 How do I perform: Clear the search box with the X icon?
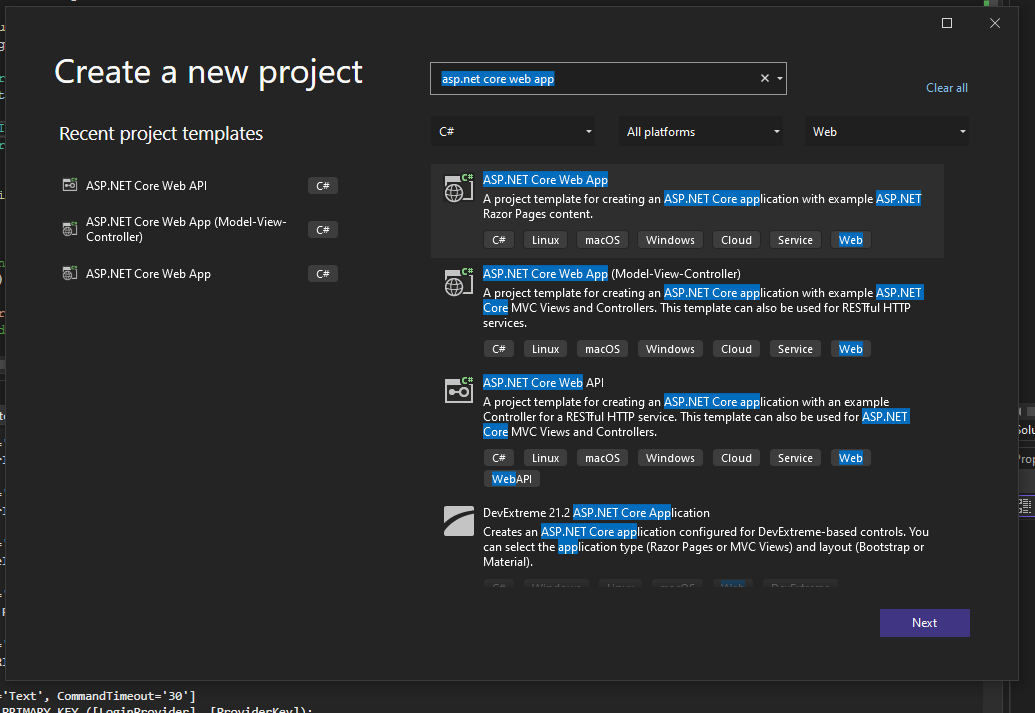coord(763,78)
